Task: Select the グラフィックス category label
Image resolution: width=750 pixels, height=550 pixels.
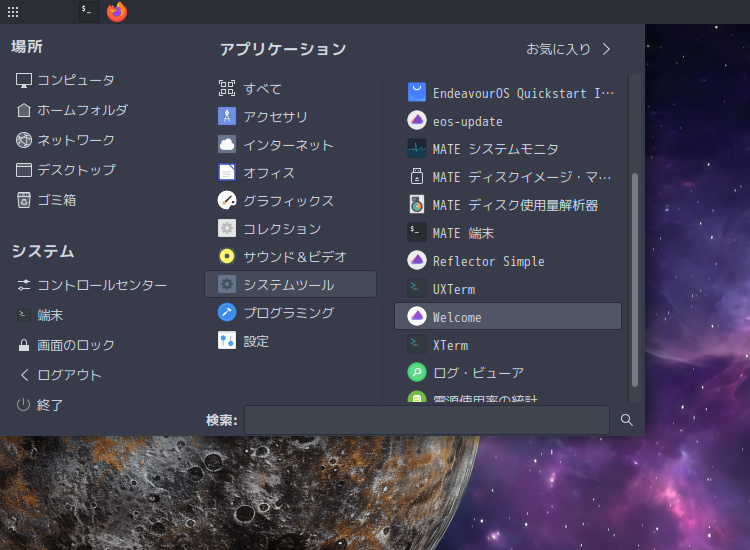Action: click(288, 201)
